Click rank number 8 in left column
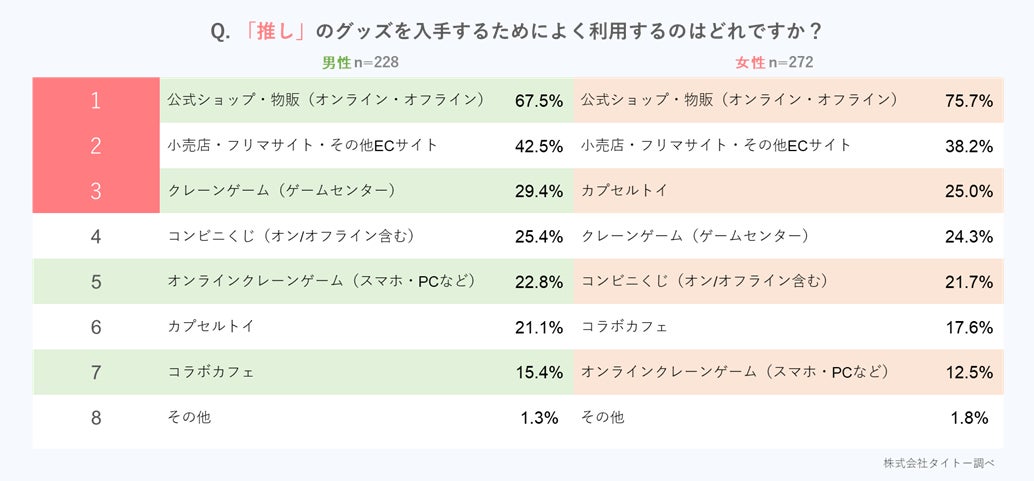The width and height of the screenshot is (1034, 481). tap(96, 418)
